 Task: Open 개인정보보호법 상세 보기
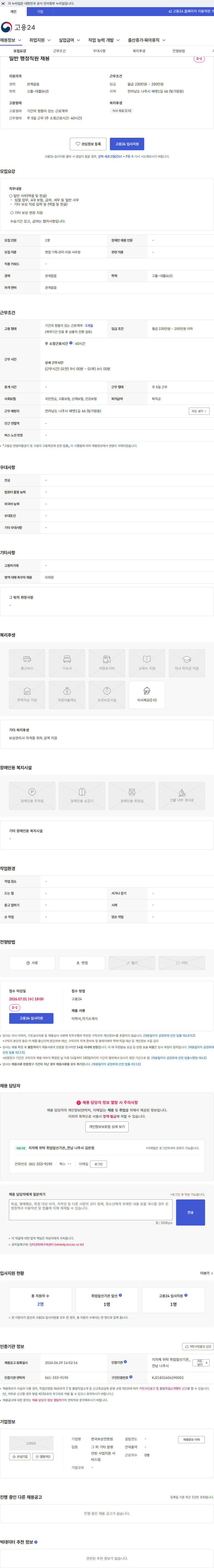click(x=107, y=1127)
